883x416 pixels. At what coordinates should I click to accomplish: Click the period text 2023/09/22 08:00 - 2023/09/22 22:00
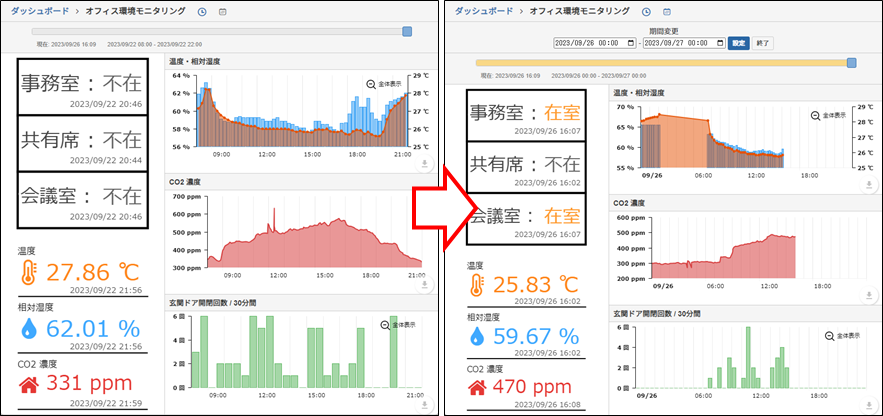pos(154,44)
